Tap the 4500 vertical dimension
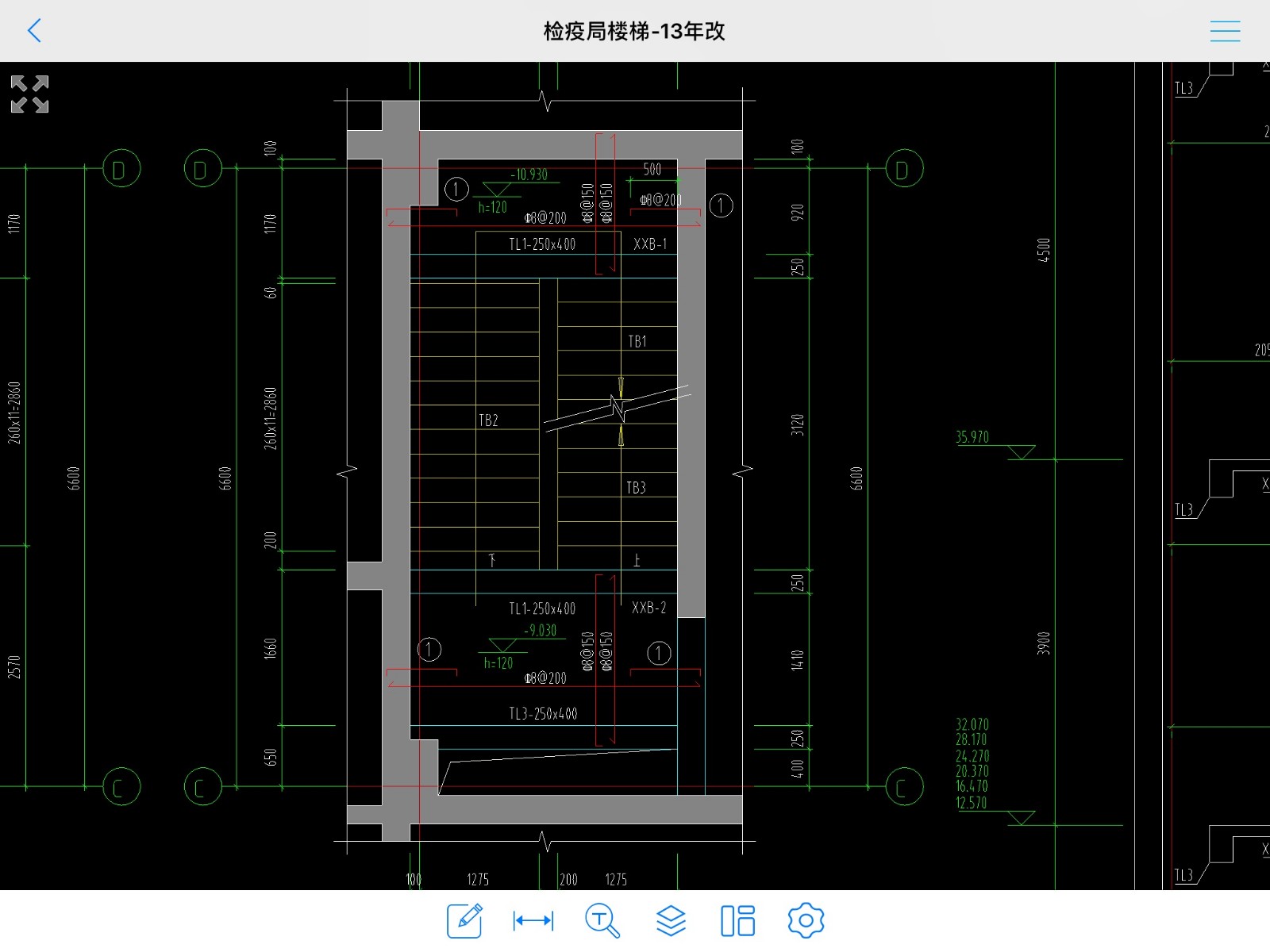This screenshot has height=952, width=1270. click(1044, 250)
